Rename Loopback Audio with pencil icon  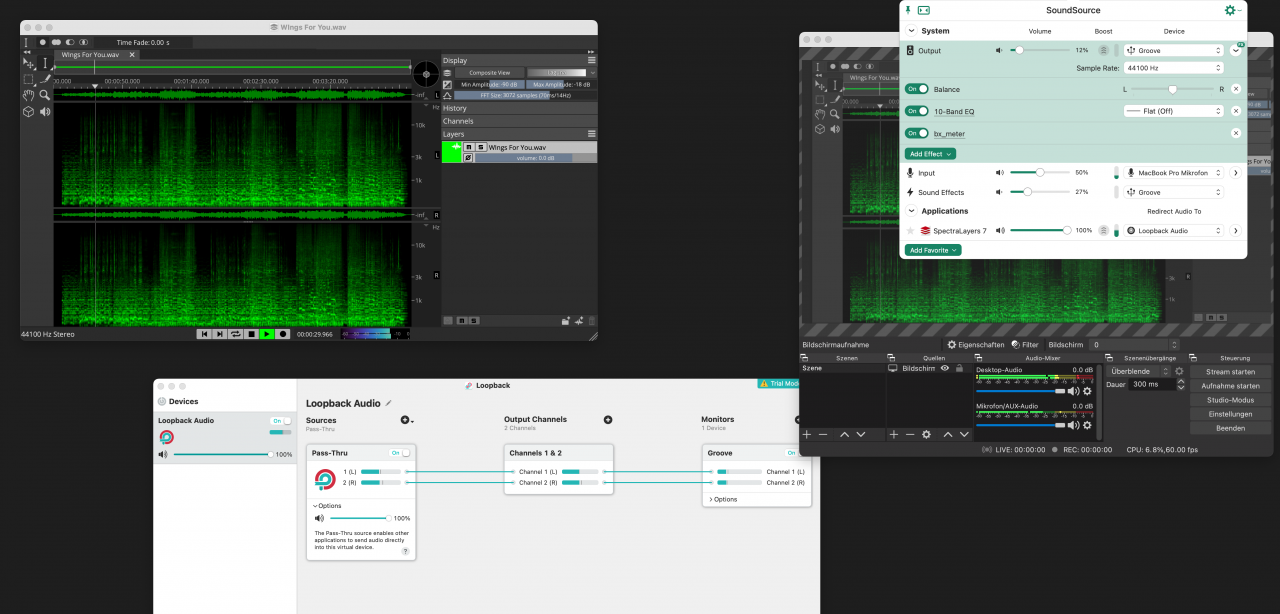[x=388, y=403]
